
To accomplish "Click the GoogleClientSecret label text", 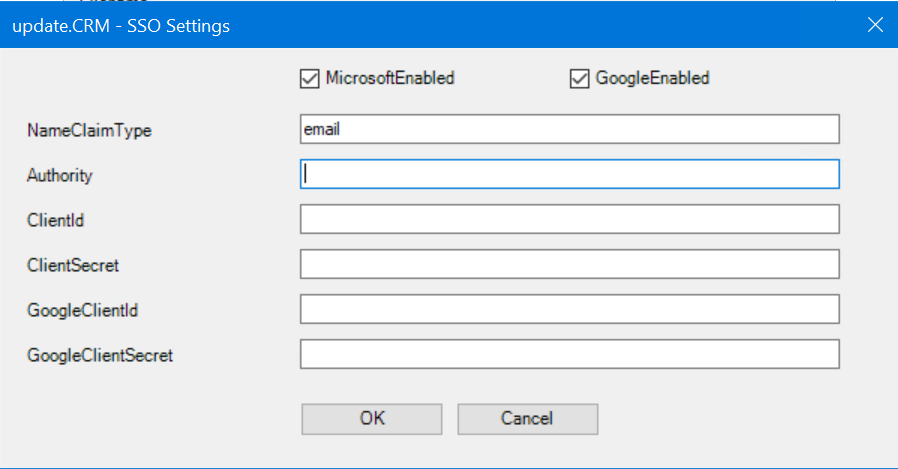I will [x=100, y=355].
